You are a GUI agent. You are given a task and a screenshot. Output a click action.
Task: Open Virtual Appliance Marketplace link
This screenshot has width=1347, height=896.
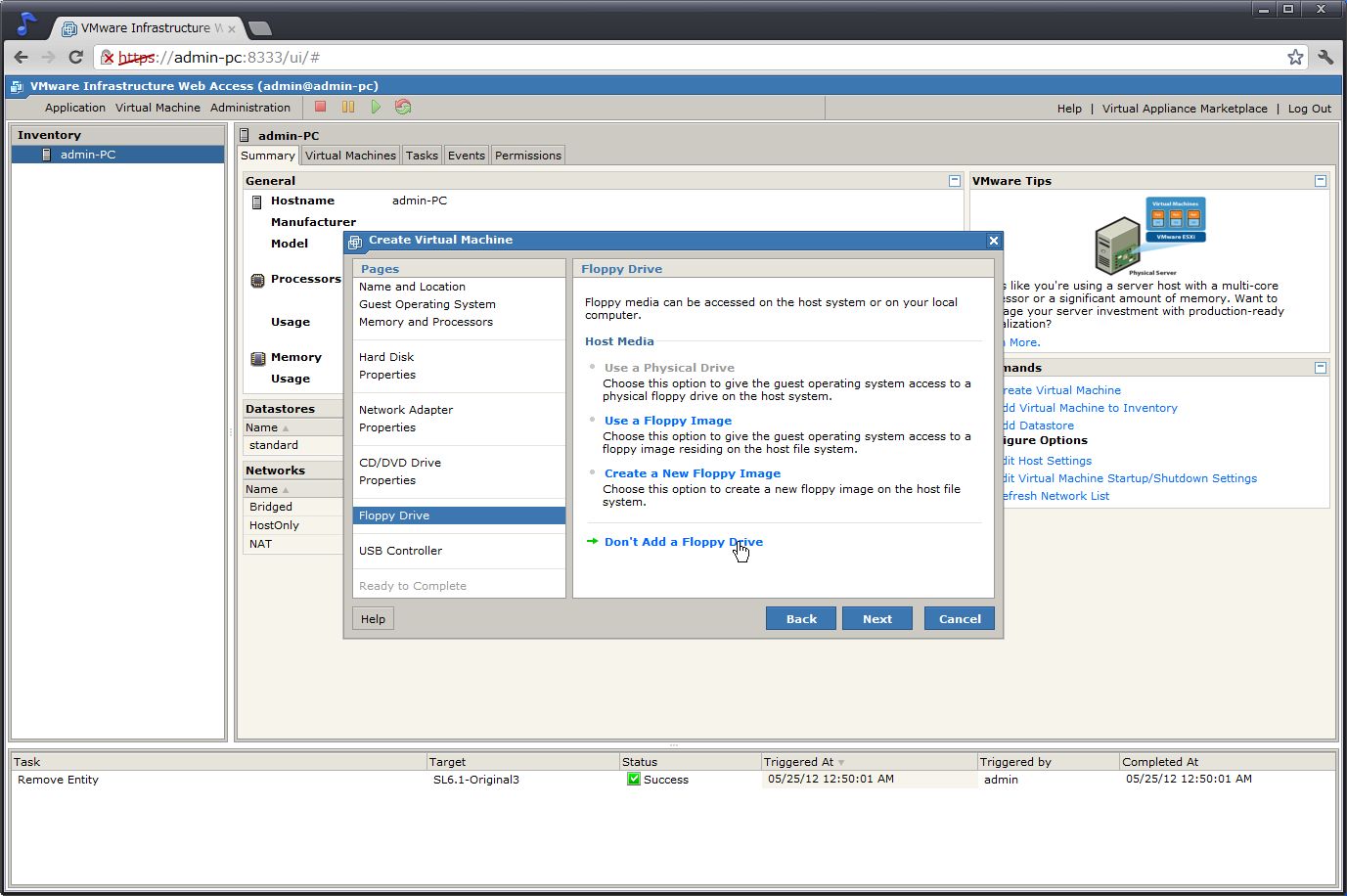click(1185, 109)
